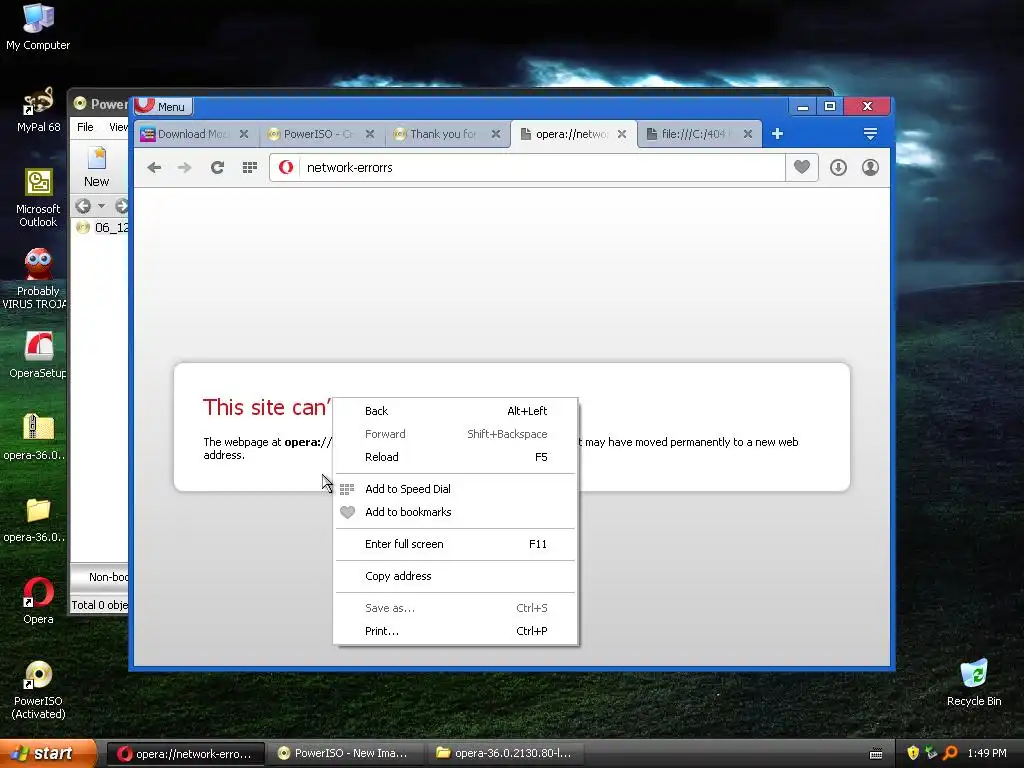Image resolution: width=1024 pixels, height=768 pixels.
Task: Select PowerISO (Activated) desktop shortcut
Action: (x=38, y=690)
